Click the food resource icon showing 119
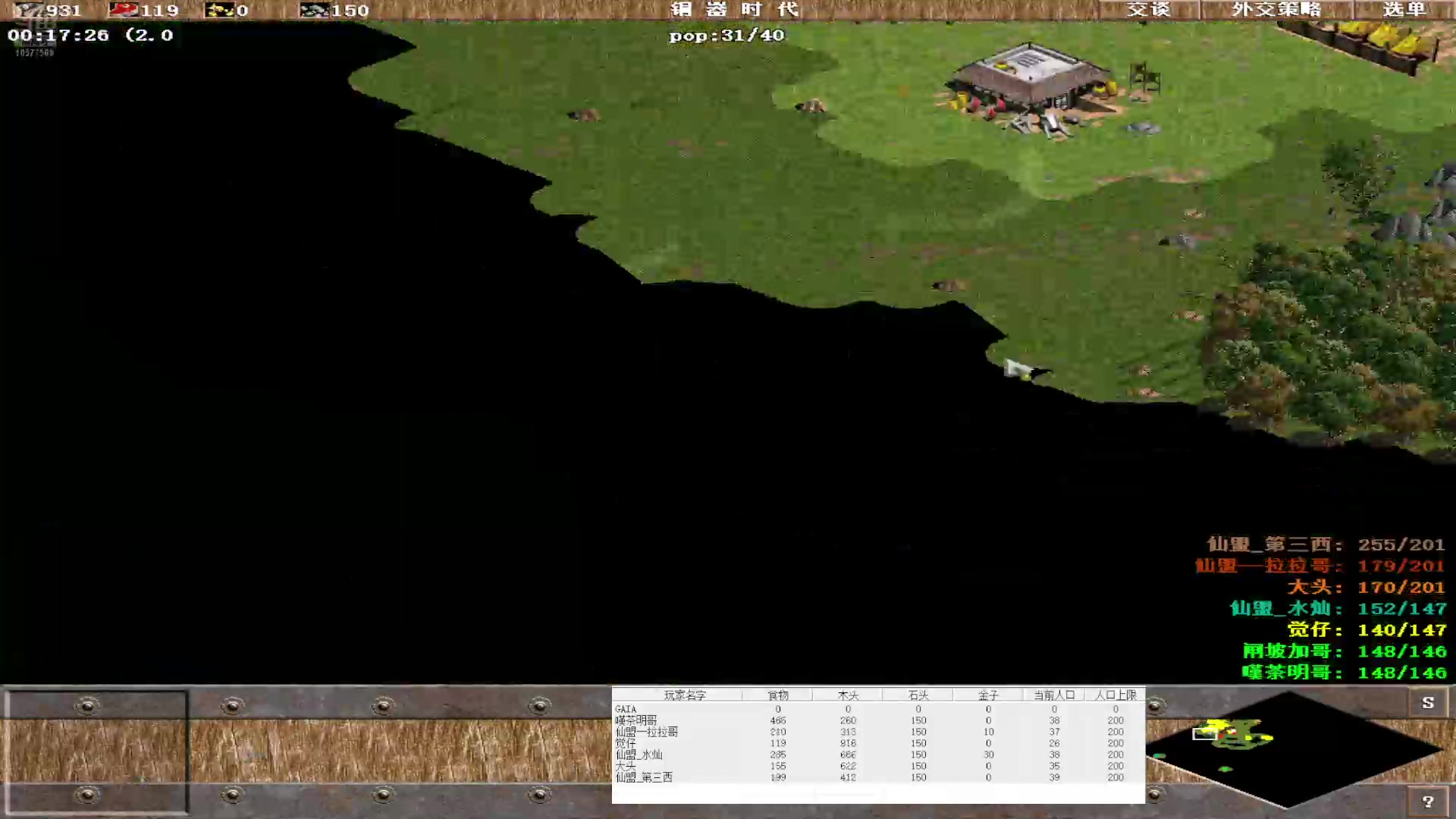 click(123, 10)
